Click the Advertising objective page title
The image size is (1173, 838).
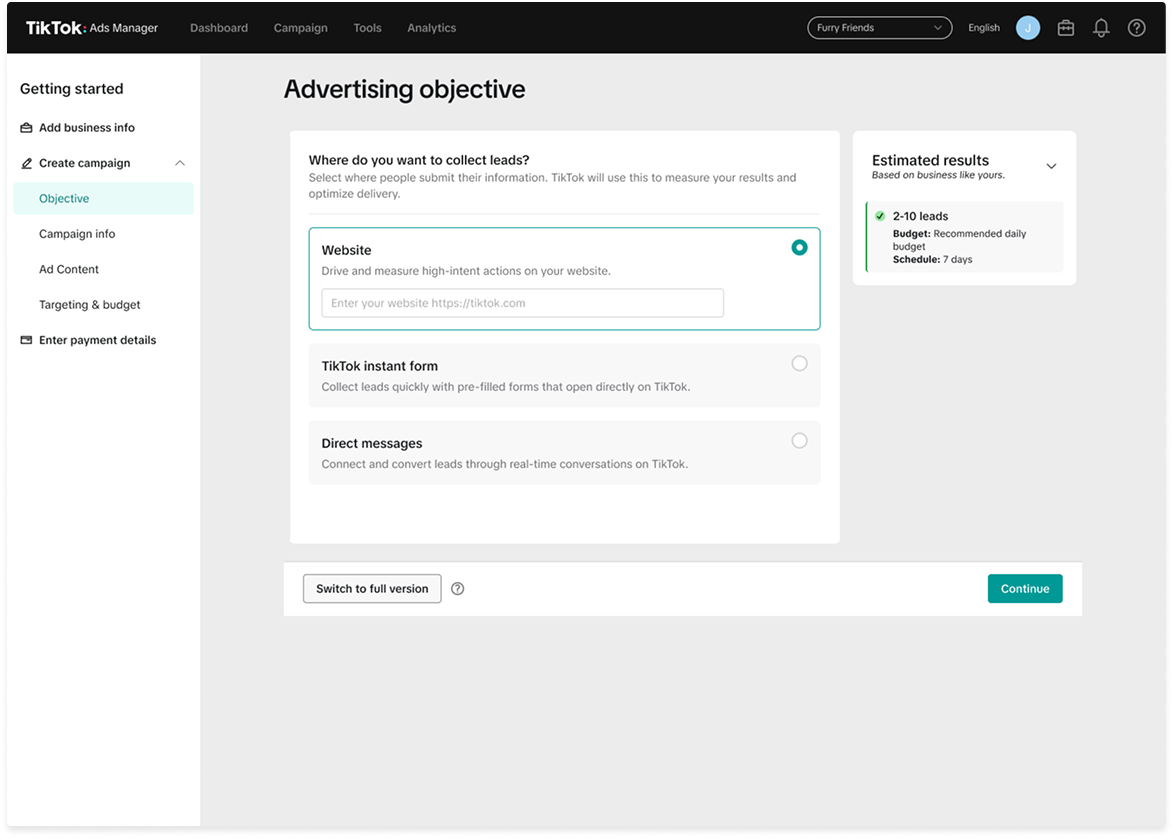click(404, 89)
